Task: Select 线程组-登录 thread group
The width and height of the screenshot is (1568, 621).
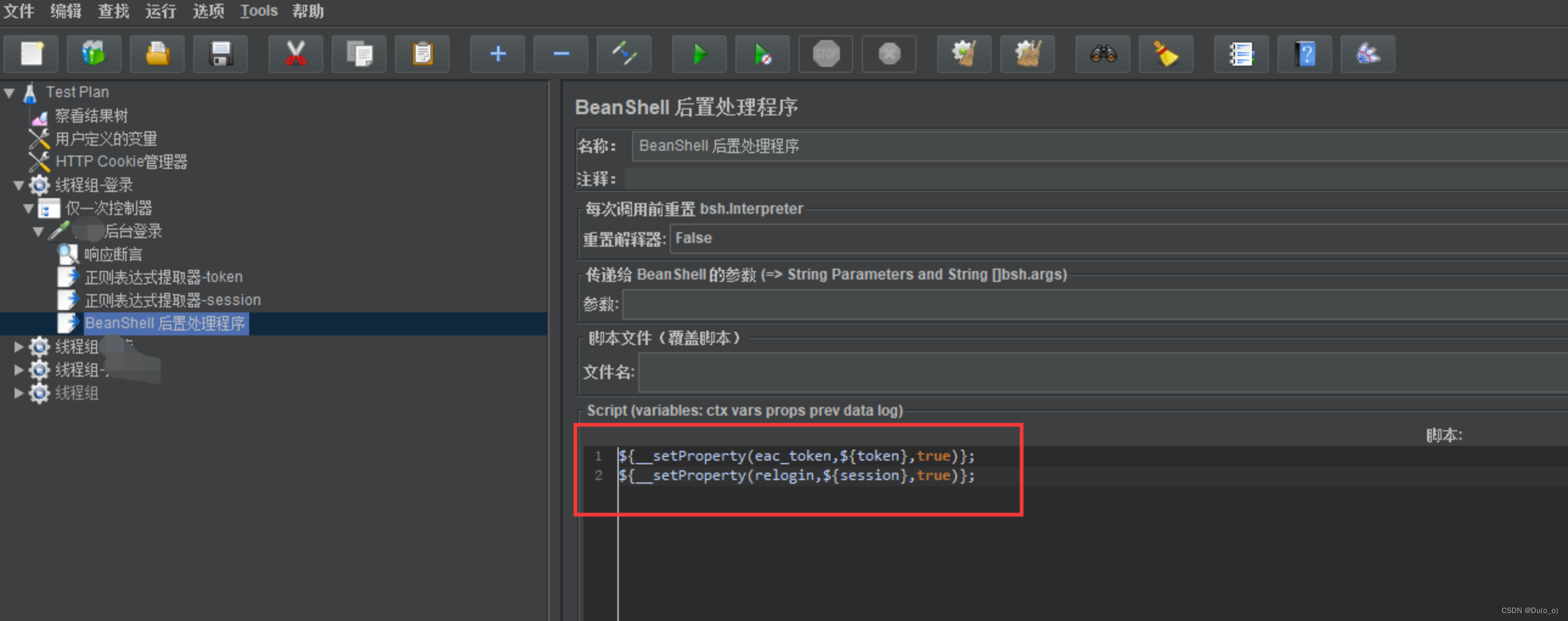Action: point(94,185)
